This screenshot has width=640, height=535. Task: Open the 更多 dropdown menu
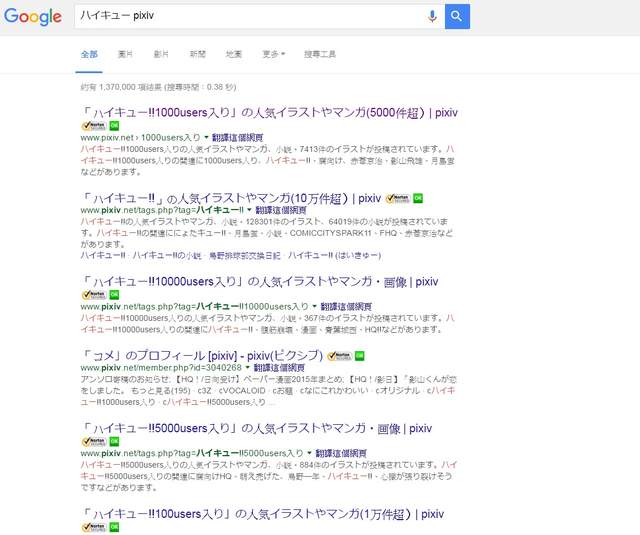tap(273, 54)
